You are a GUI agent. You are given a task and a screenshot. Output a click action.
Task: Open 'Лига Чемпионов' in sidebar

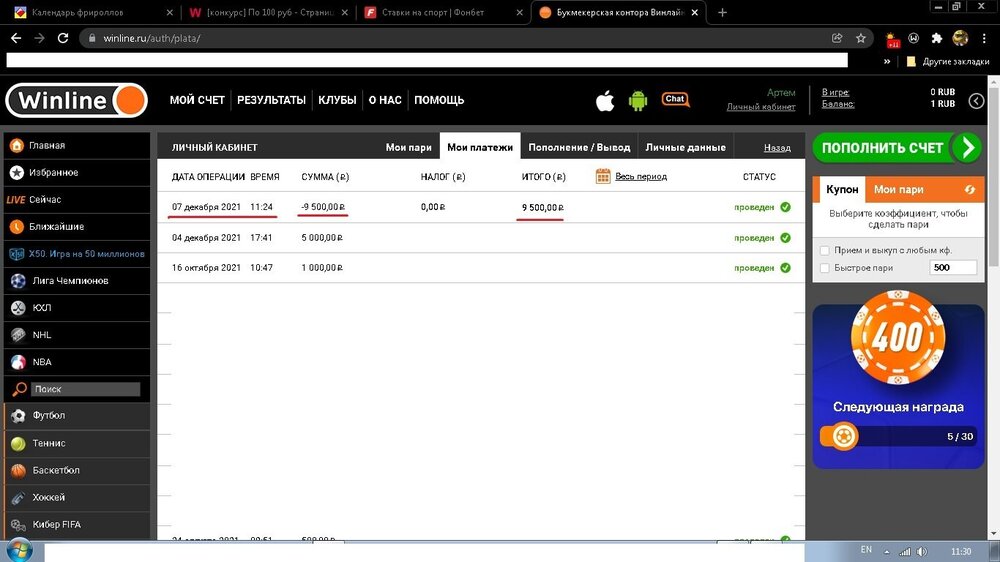click(69, 281)
